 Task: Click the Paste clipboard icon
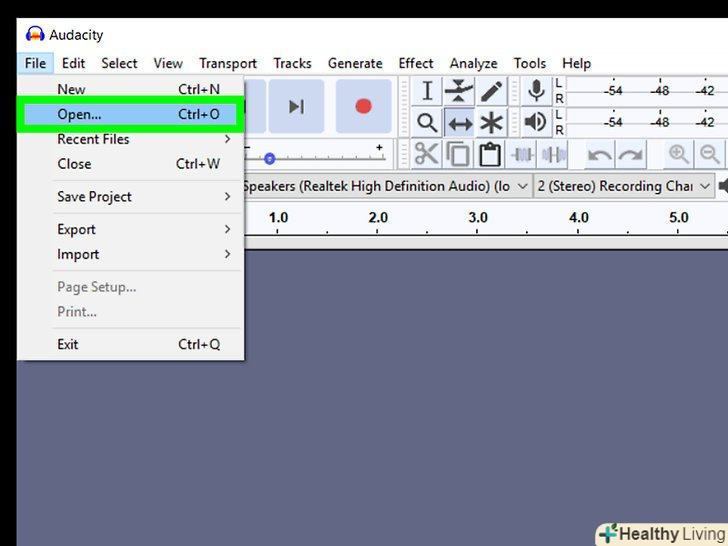[x=489, y=154]
